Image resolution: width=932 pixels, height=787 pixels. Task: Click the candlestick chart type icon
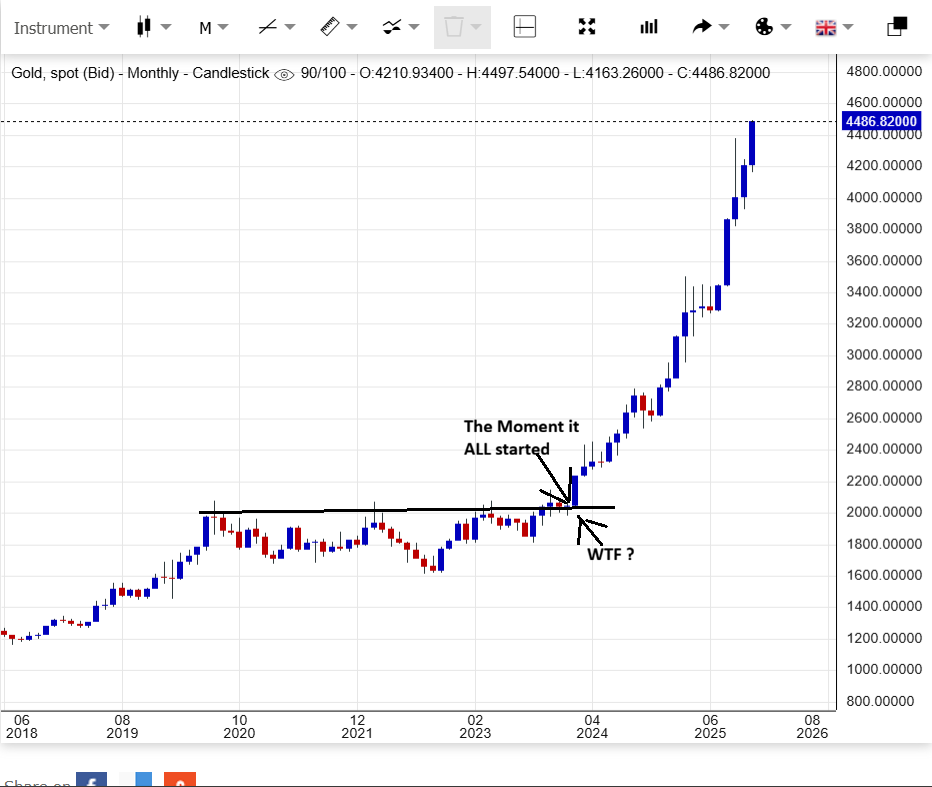(x=143, y=27)
